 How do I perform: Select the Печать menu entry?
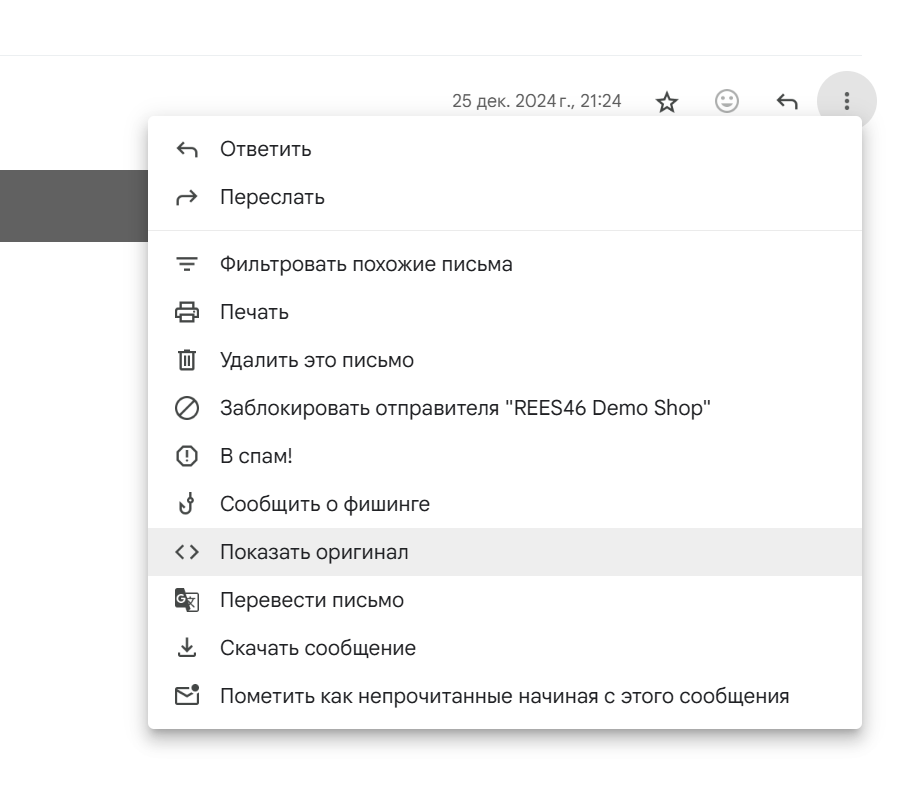[x=505, y=313]
